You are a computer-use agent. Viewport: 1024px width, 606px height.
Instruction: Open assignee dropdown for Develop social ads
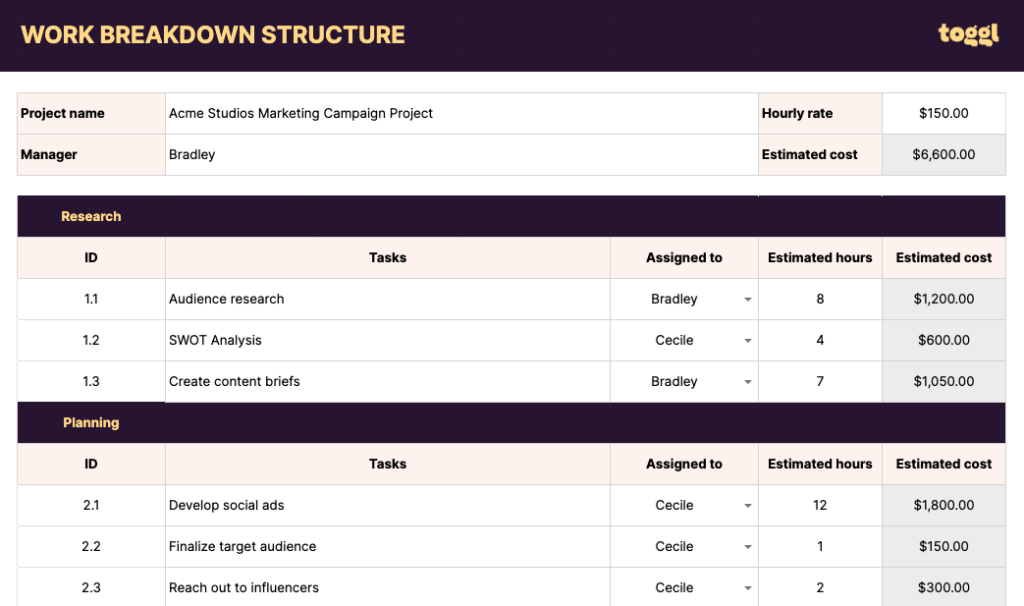(747, 506)
